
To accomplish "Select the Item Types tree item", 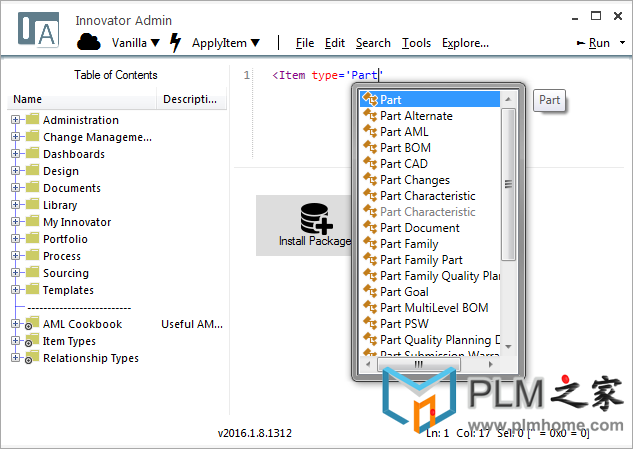I will point(69,341).
